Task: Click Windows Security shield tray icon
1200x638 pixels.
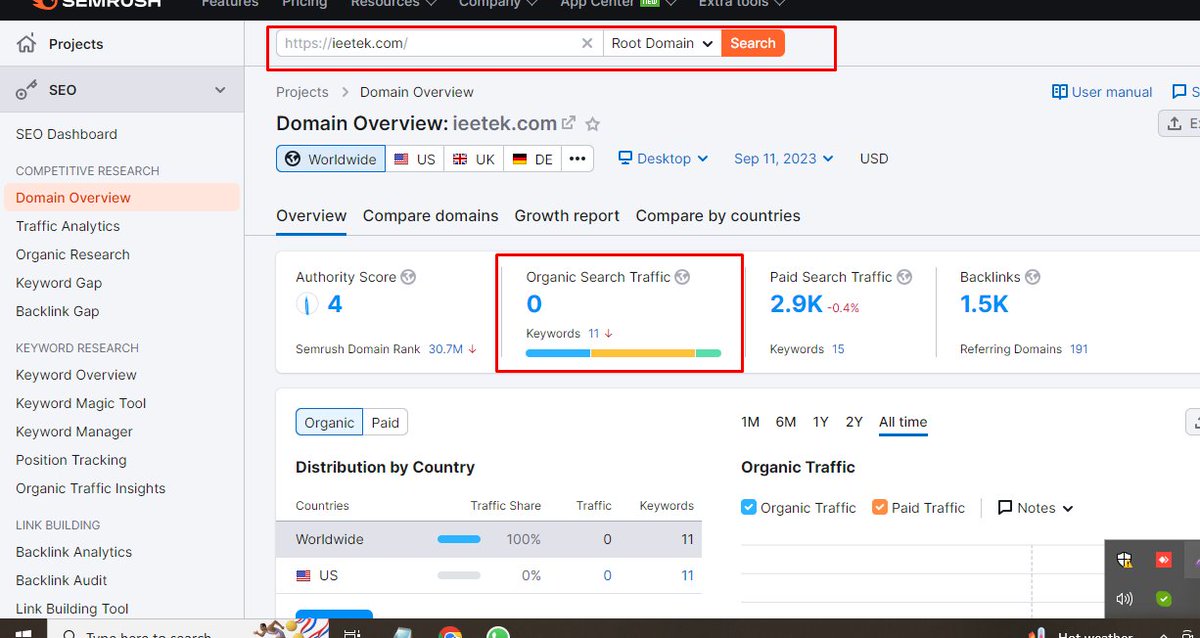Action: [x=1125, y=561]
